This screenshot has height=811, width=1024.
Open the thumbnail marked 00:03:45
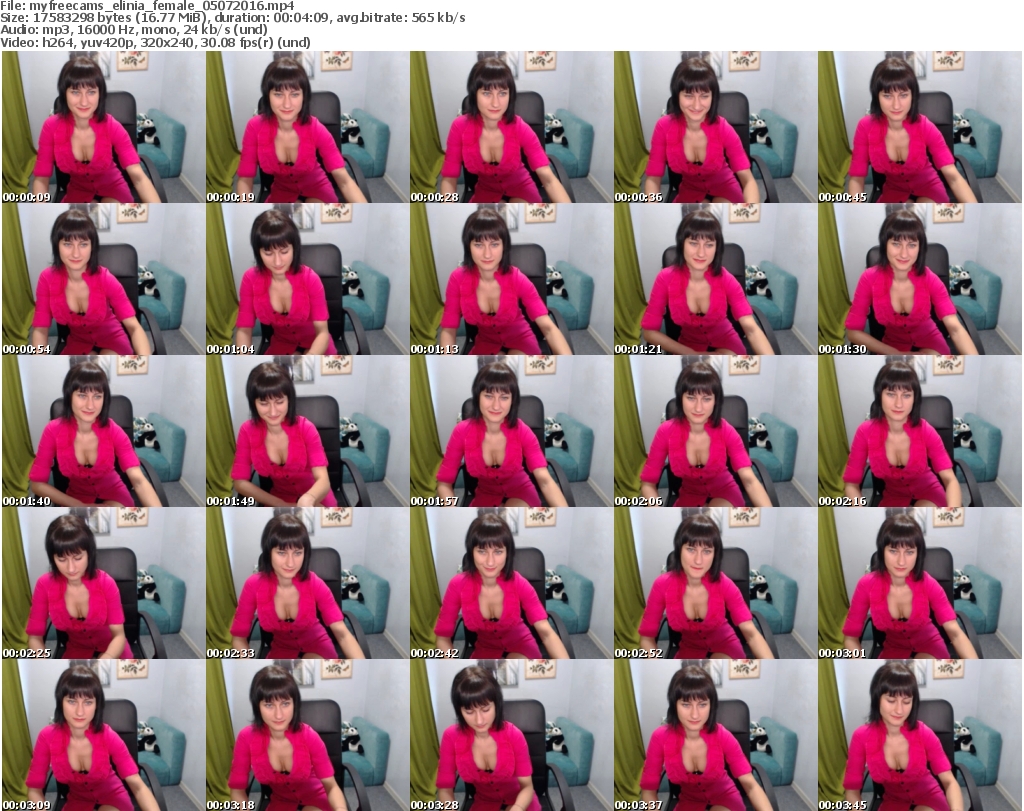920,735
